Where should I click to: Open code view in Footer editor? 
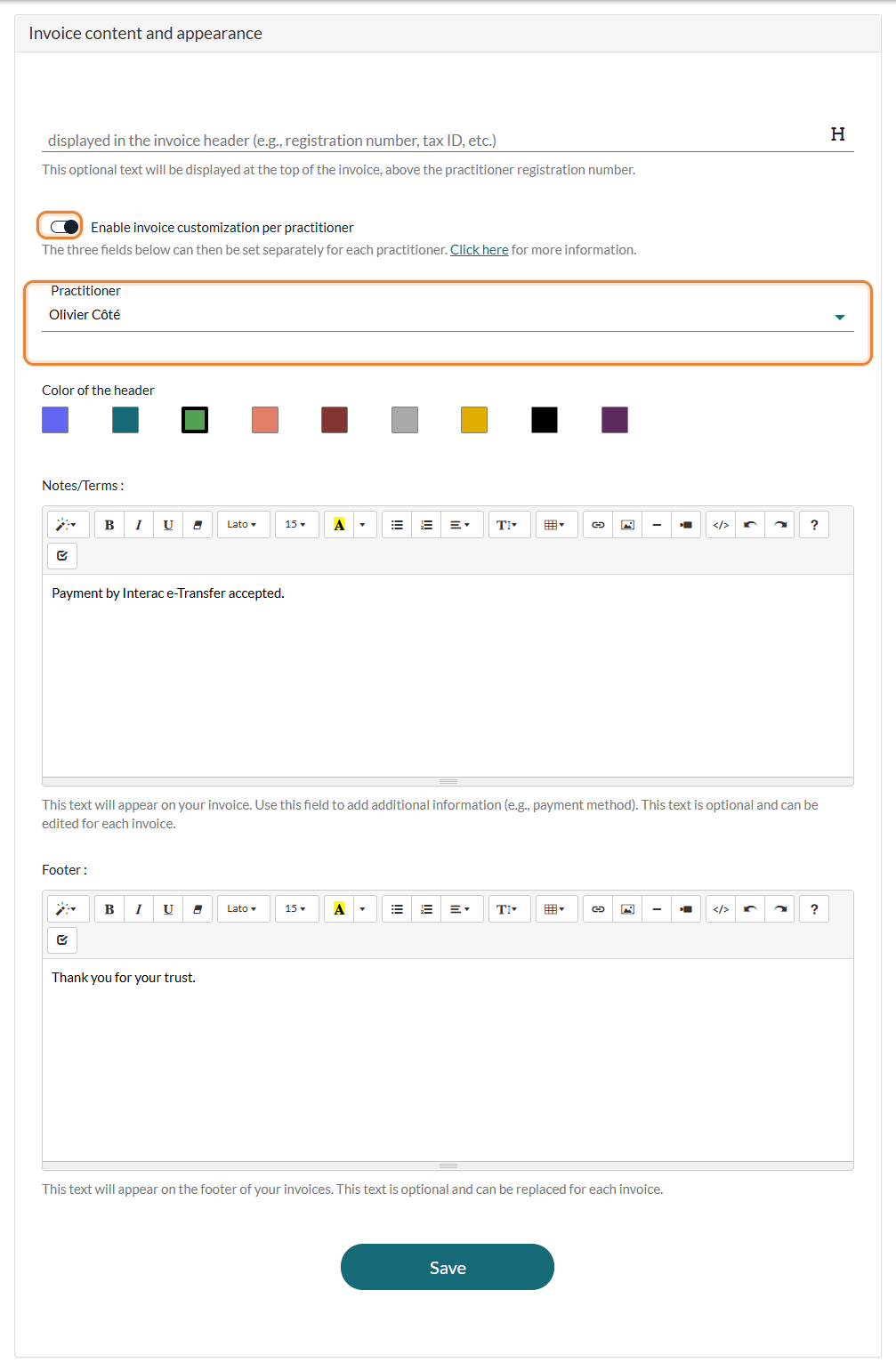coord(721,909)
